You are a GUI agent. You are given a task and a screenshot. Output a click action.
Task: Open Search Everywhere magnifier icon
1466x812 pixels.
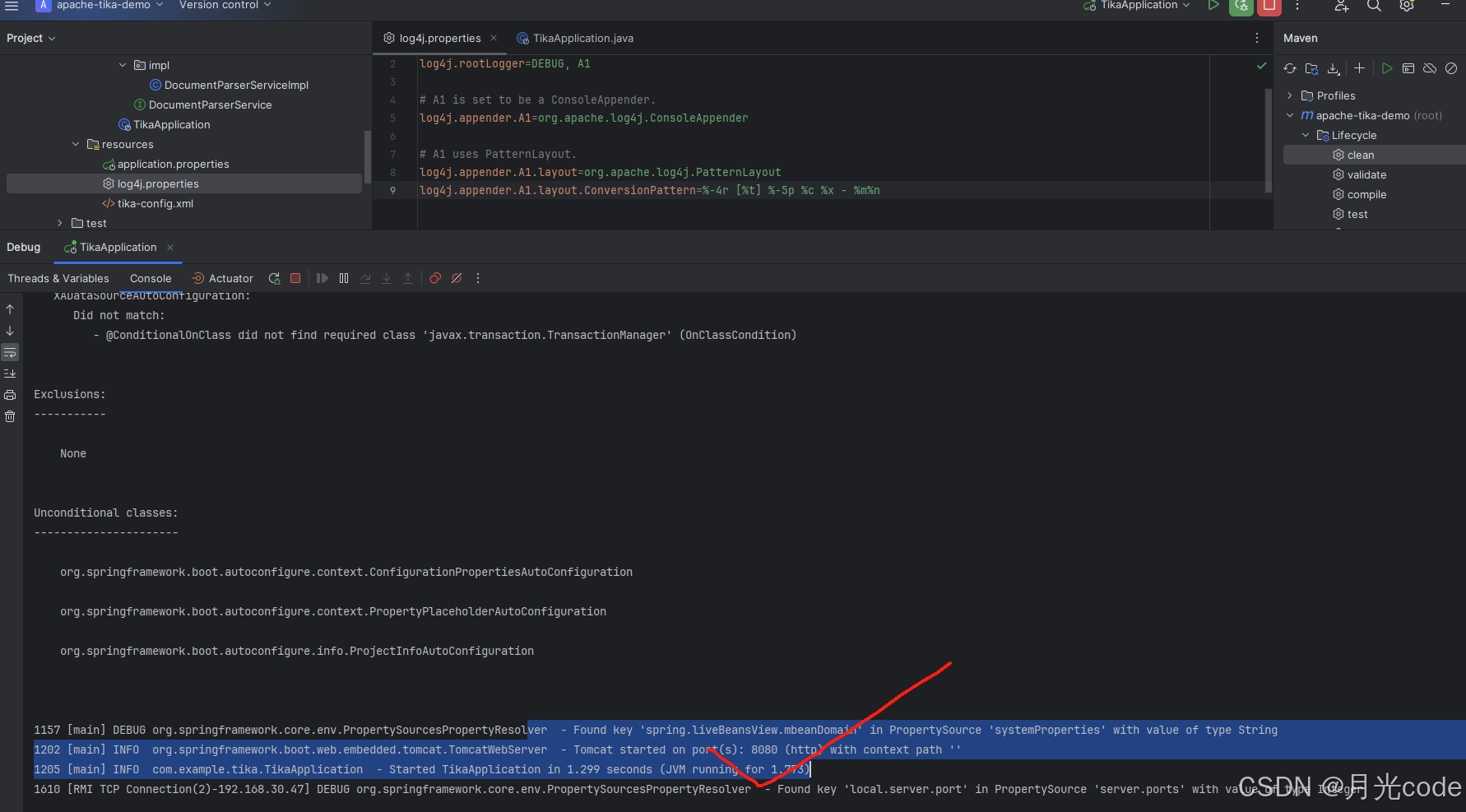(x=1374, y=6)
